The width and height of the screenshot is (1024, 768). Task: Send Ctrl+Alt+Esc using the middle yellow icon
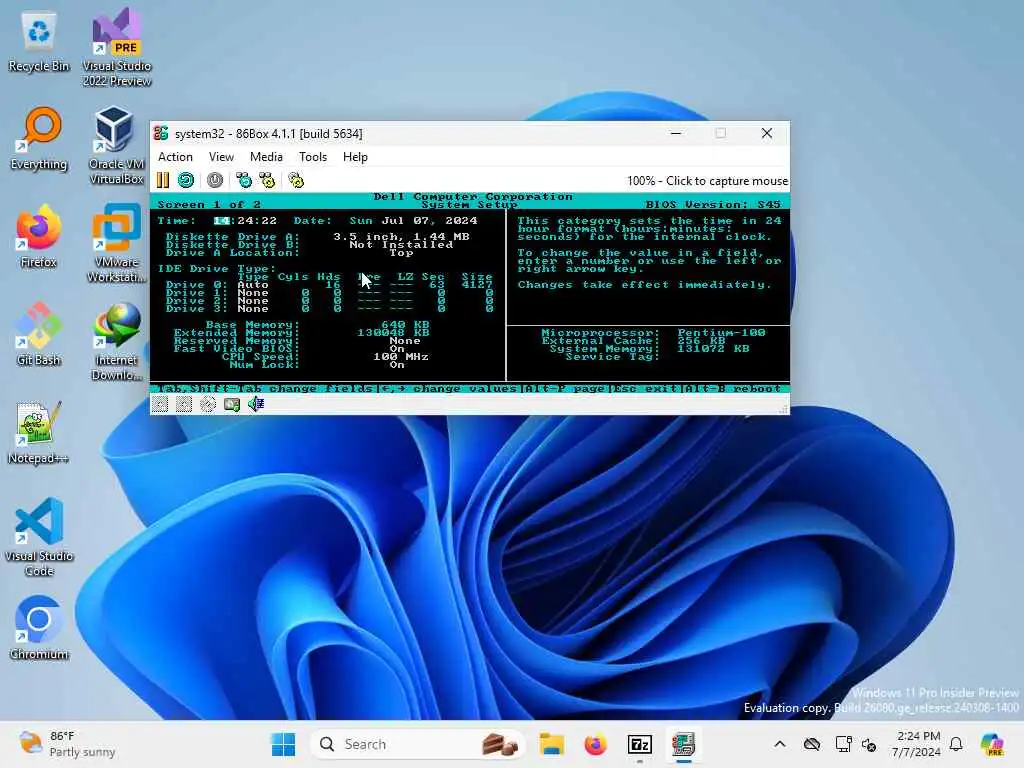click(x=267, y=180)
